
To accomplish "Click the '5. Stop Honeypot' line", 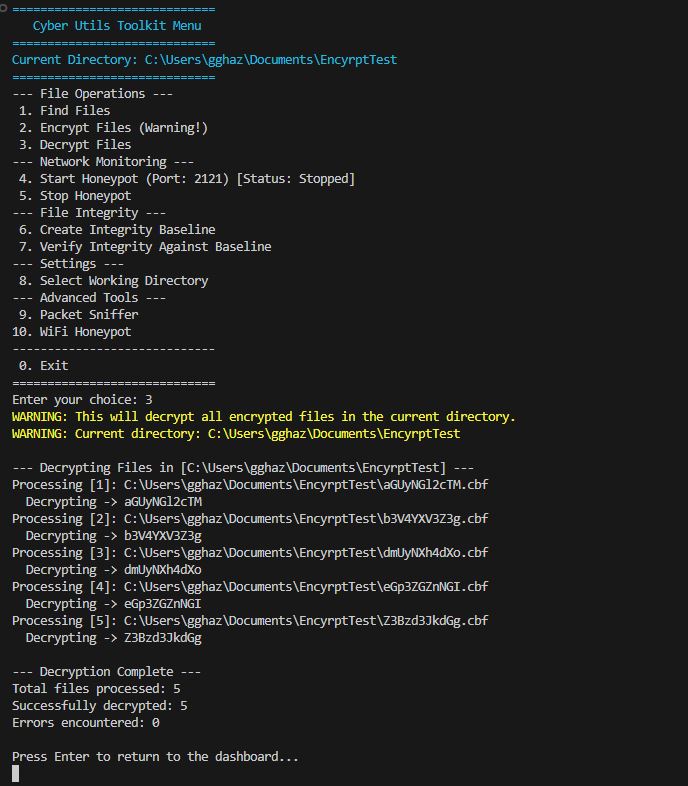I will tap(75, 196).
